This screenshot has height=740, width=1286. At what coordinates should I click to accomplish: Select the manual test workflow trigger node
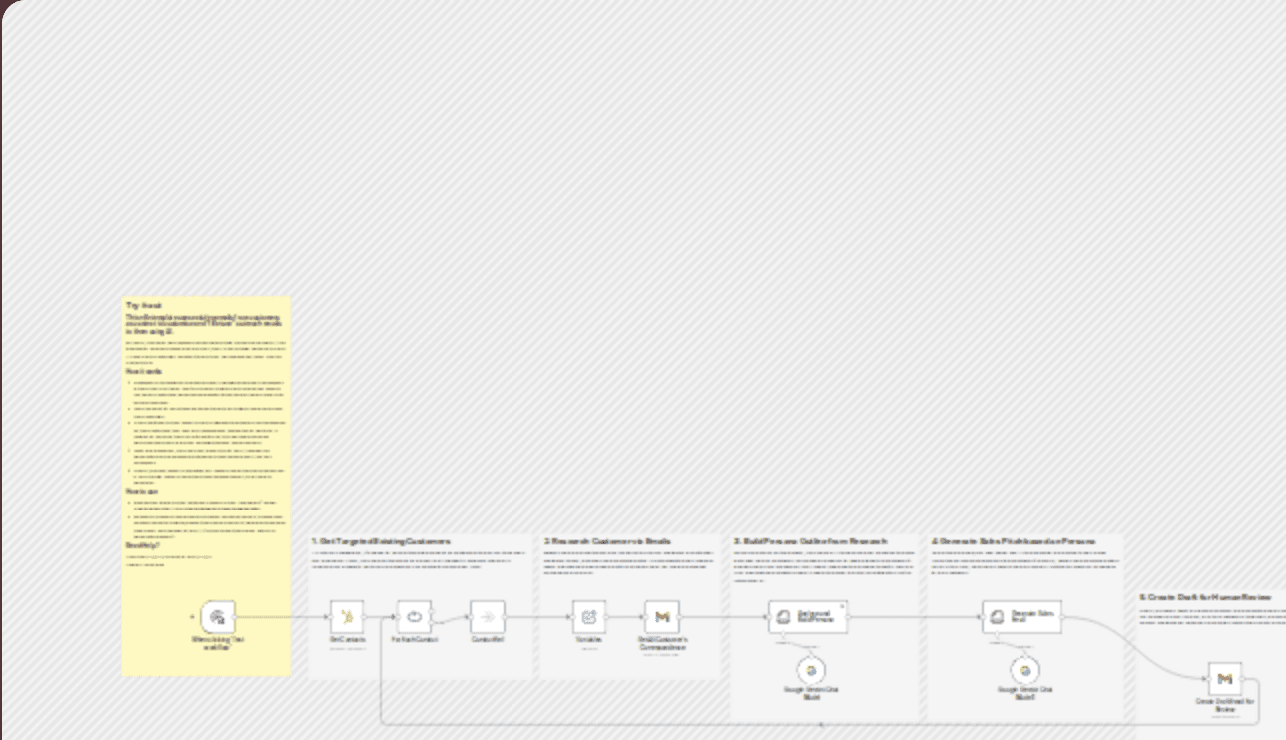[x=217, y=617]
